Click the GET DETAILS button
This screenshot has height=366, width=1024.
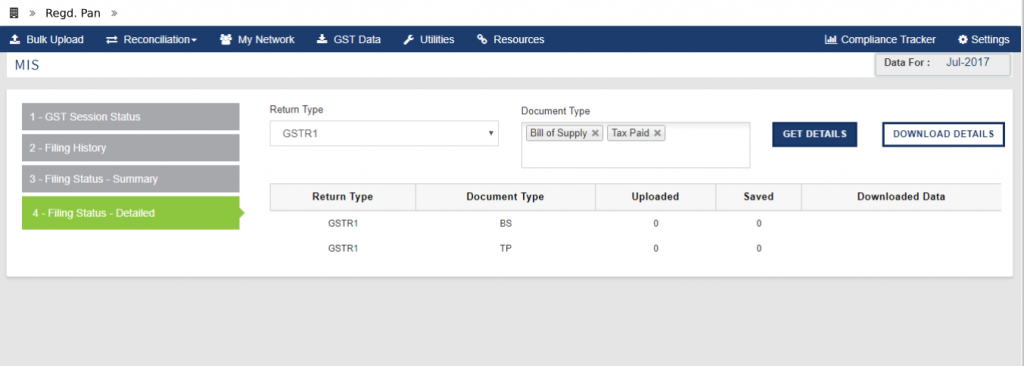click(x=814, y=134)
